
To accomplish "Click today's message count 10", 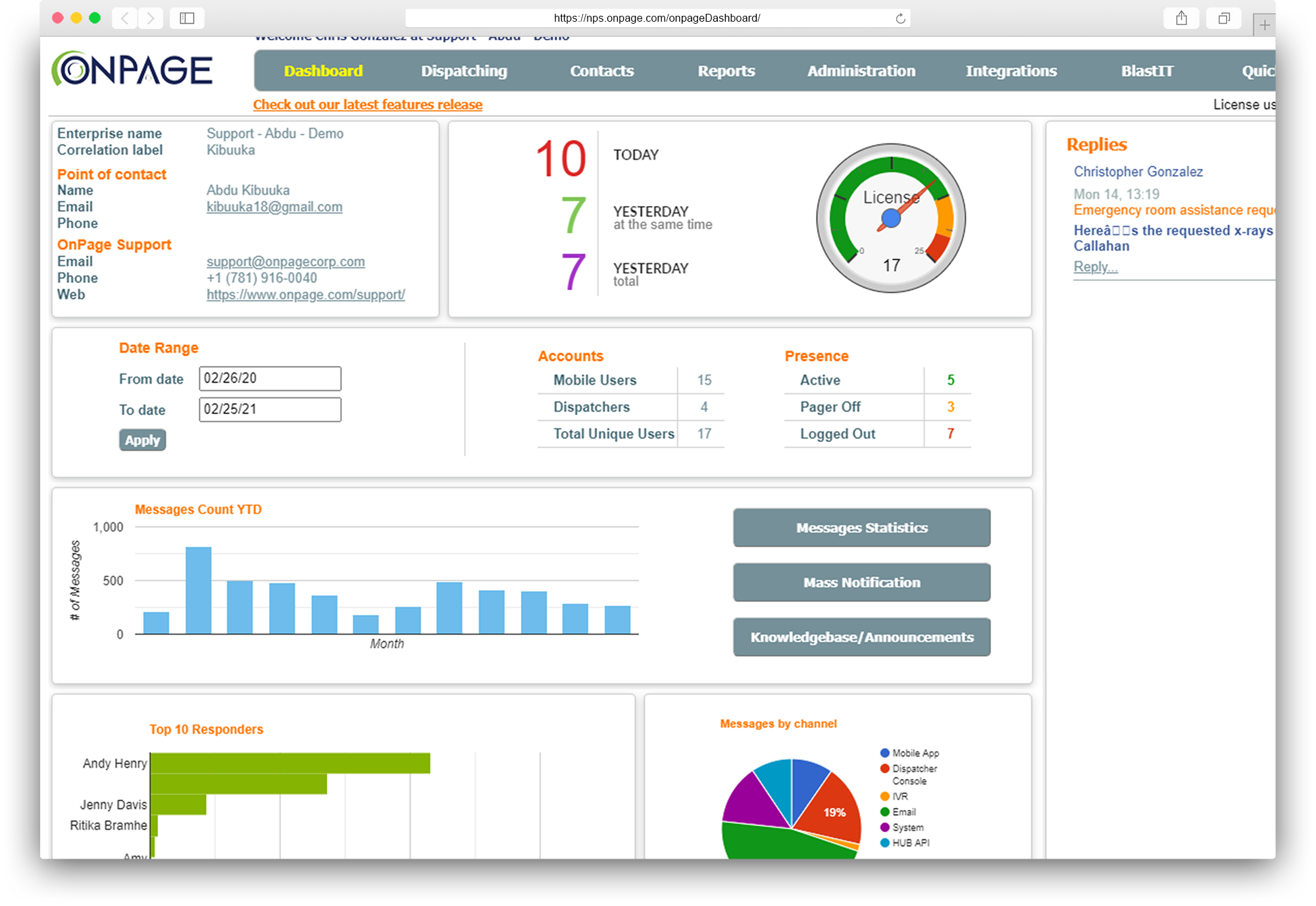I will (561, 159).
